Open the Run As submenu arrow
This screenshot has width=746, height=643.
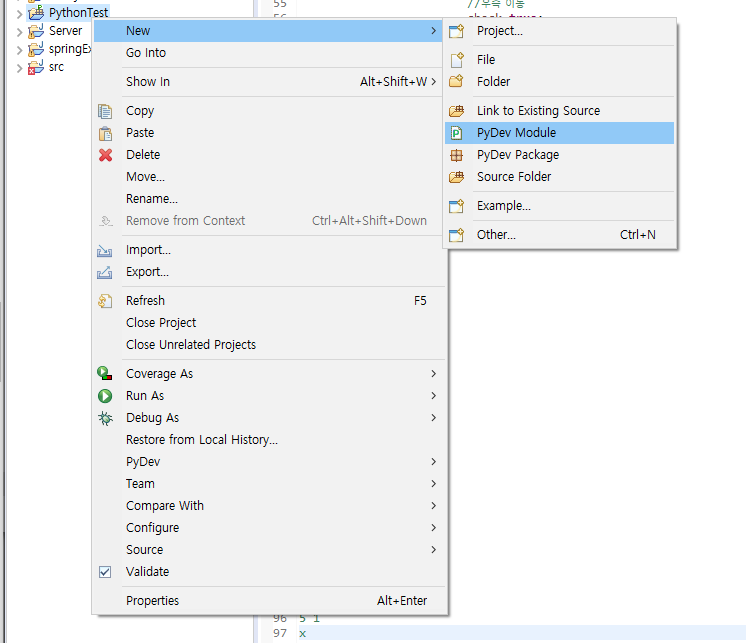[x=433, y=396]
